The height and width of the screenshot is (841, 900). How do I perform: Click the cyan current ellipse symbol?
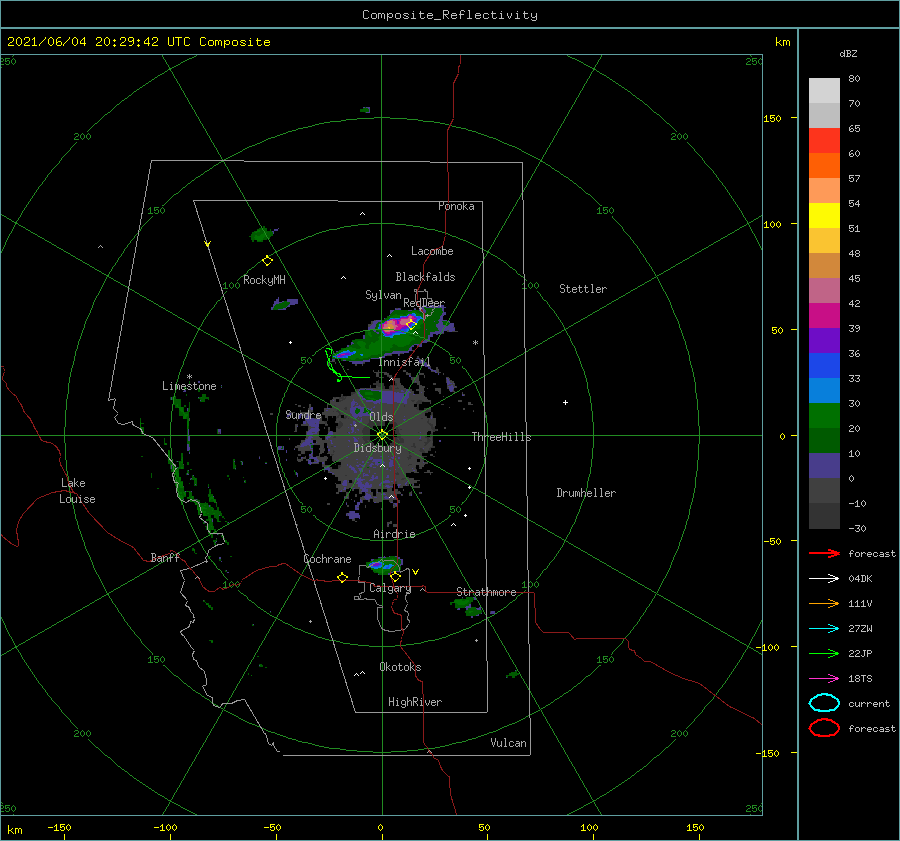click(x=824, y=703)
